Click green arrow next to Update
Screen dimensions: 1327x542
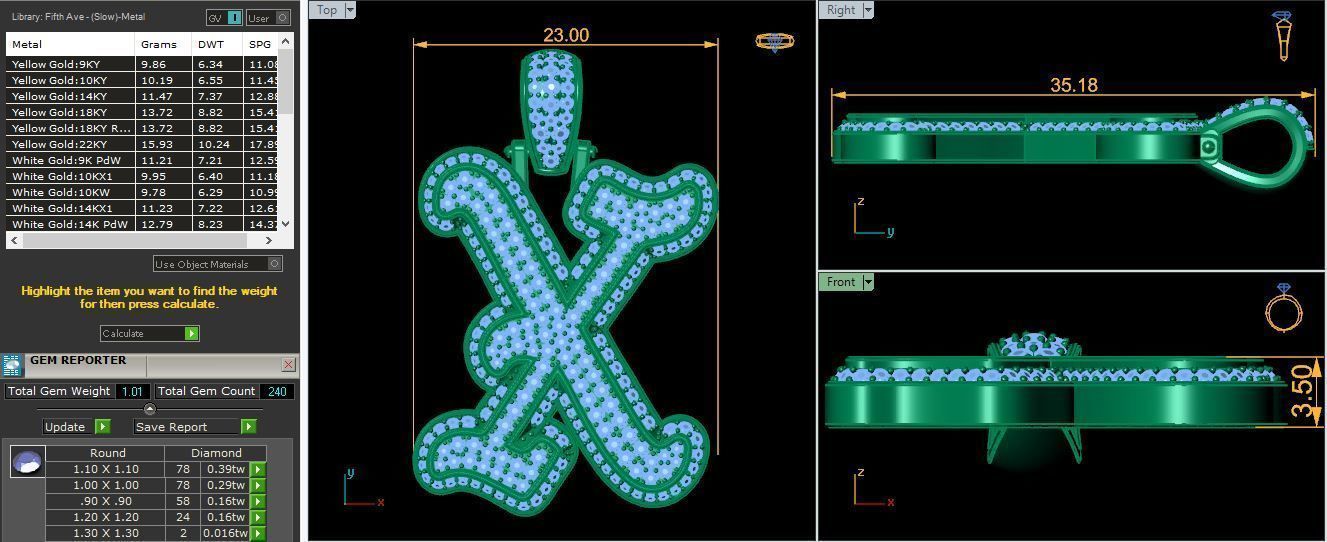pyautogui.click(x=102, y=426)
